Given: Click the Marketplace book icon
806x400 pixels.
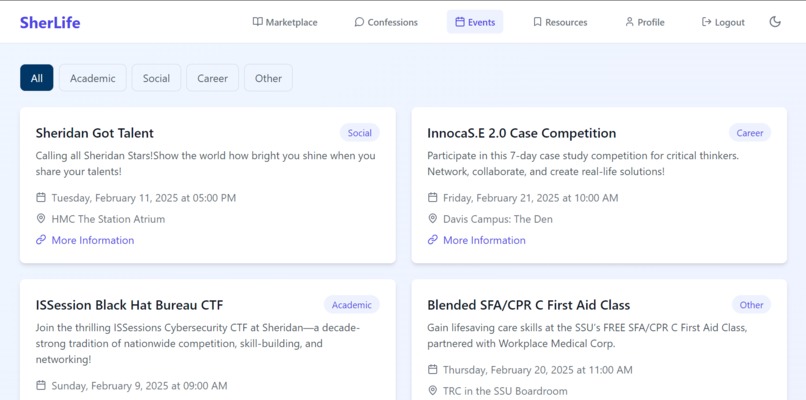Looking at the screenshot, I should pyautogui.click(x=258, y=22).
